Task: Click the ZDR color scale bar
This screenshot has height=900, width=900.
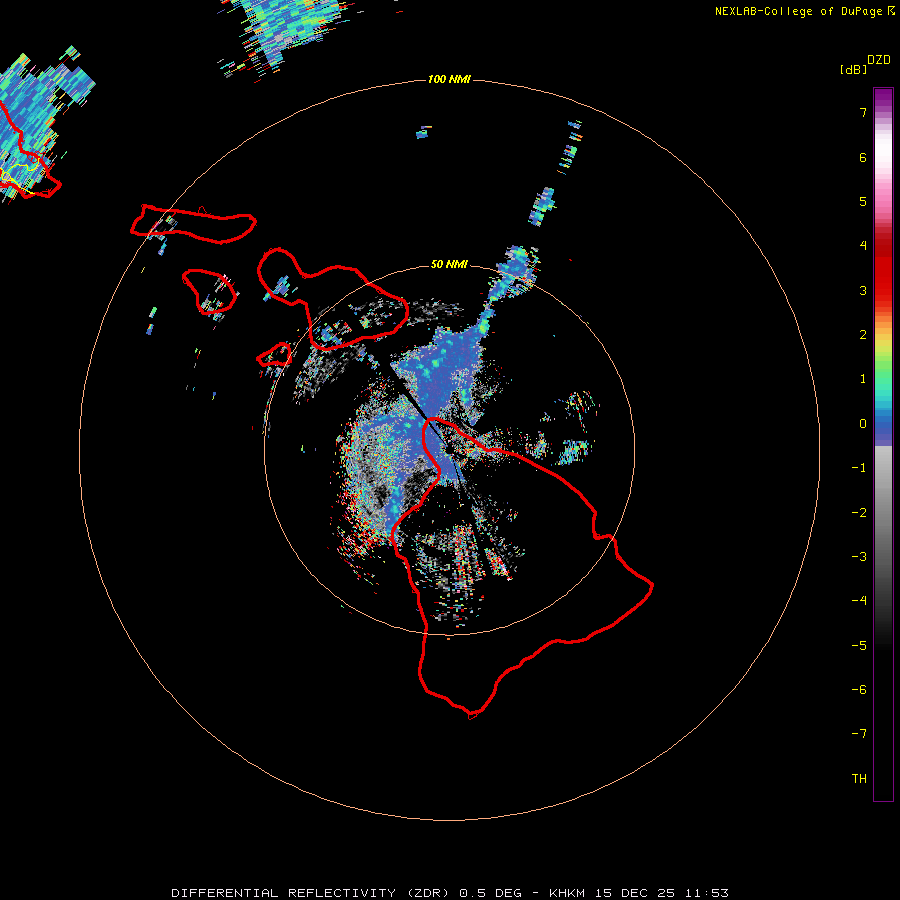Action: point(883,444)
